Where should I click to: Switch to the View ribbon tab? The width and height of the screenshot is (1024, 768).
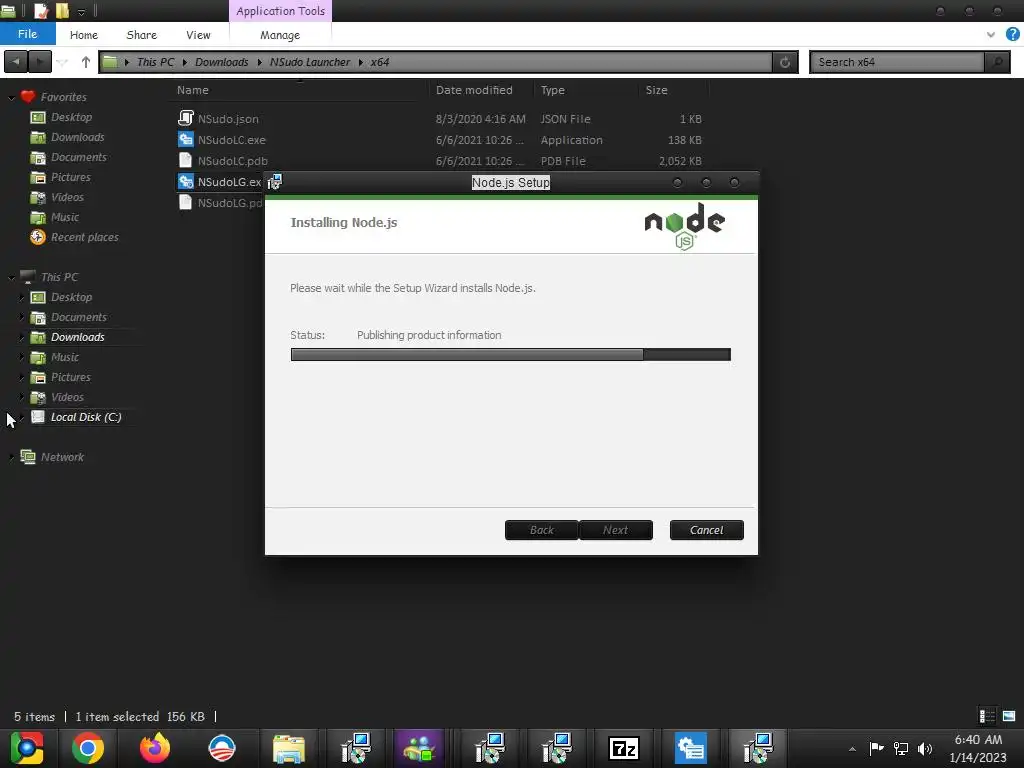(198, 35)
